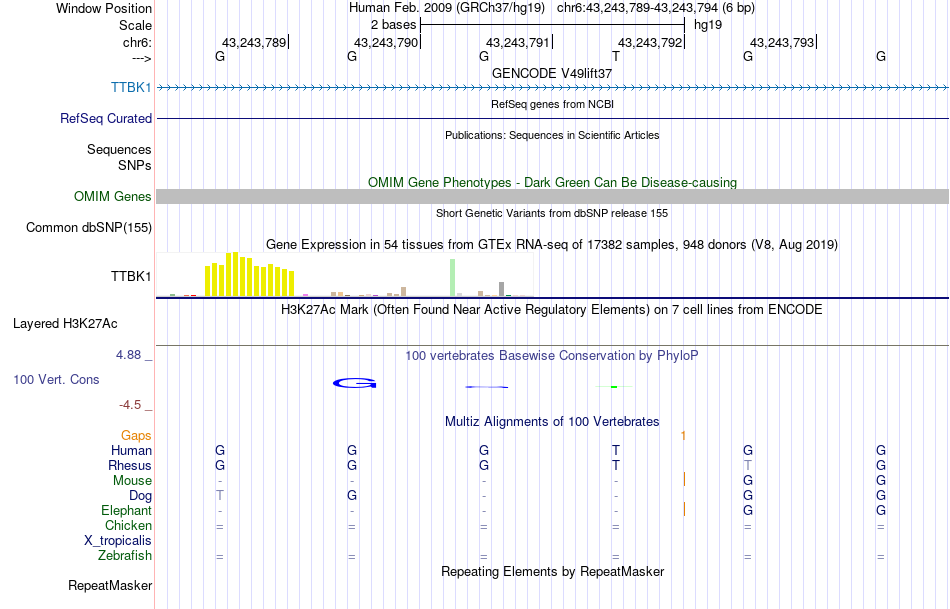Image resolution: width=950 pixels, height=609 pixels.
Task: Select the Zebrafish species label
Action: (x=125, y=555)
